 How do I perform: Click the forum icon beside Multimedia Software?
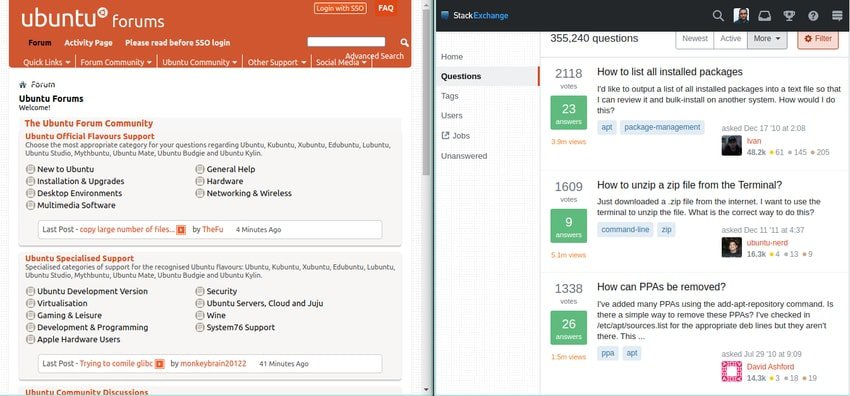point(30,205)
